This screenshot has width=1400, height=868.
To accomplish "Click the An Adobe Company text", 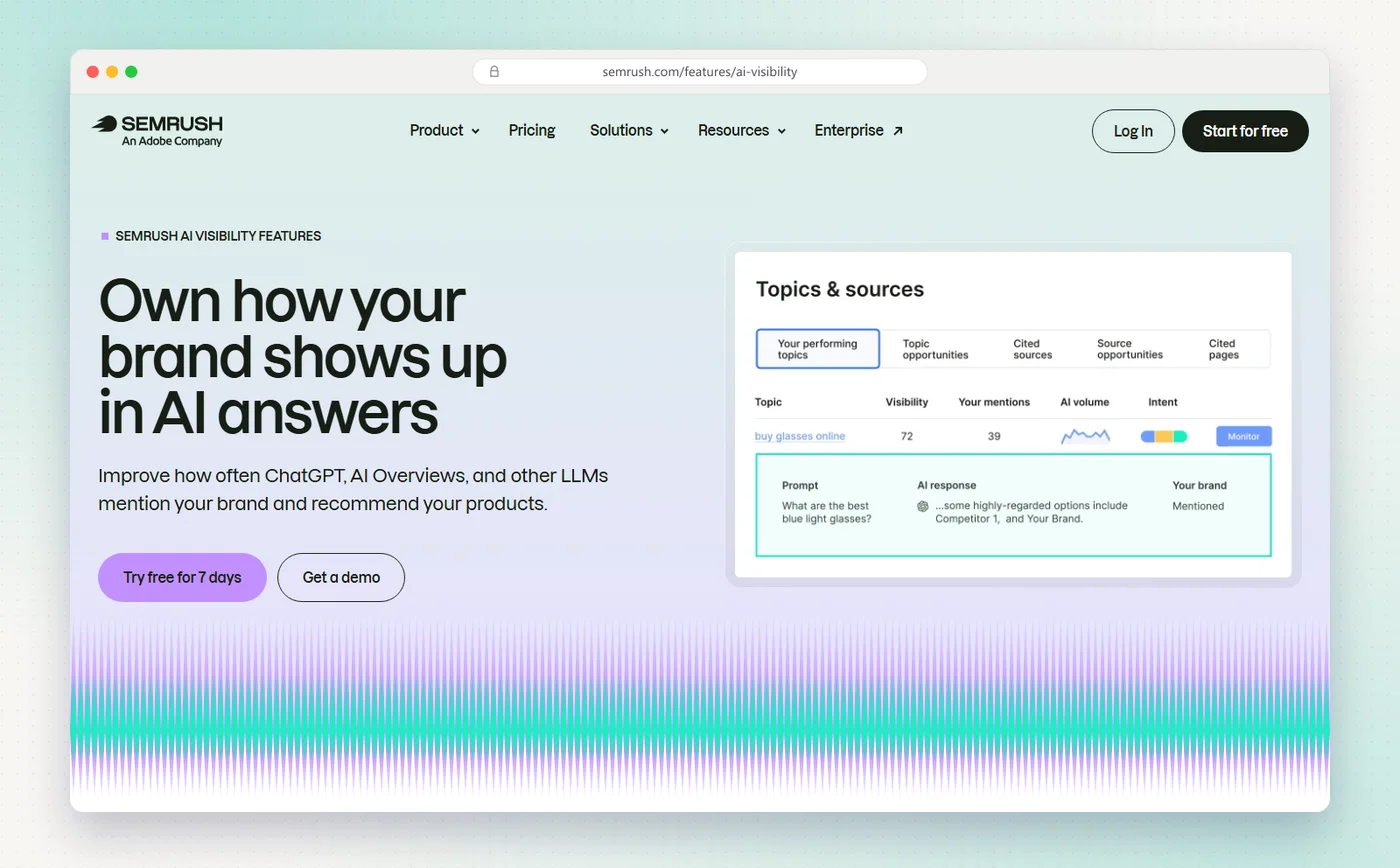I will pos(172,141).
